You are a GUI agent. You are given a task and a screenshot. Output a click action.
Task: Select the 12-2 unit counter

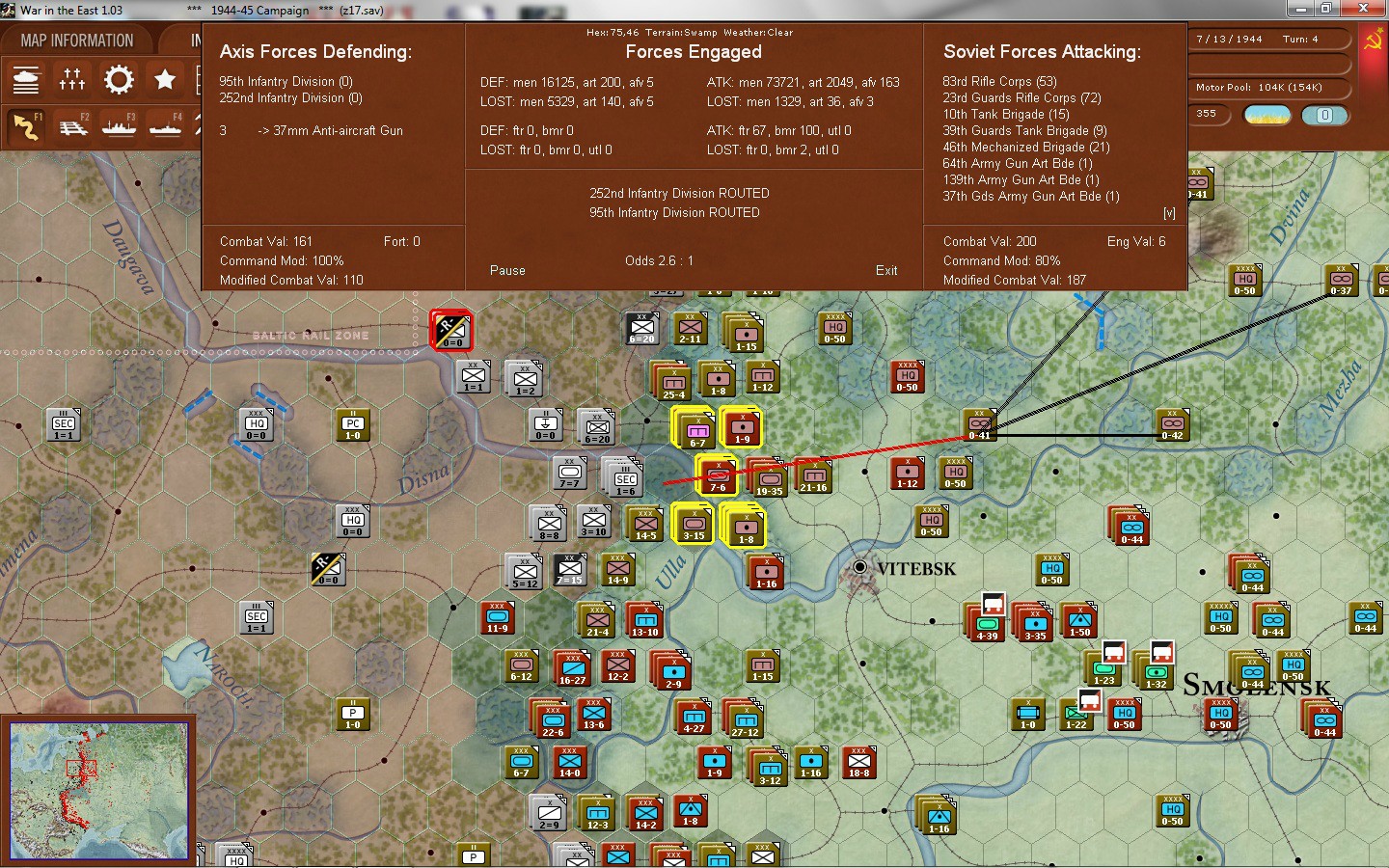coord(617,665)
